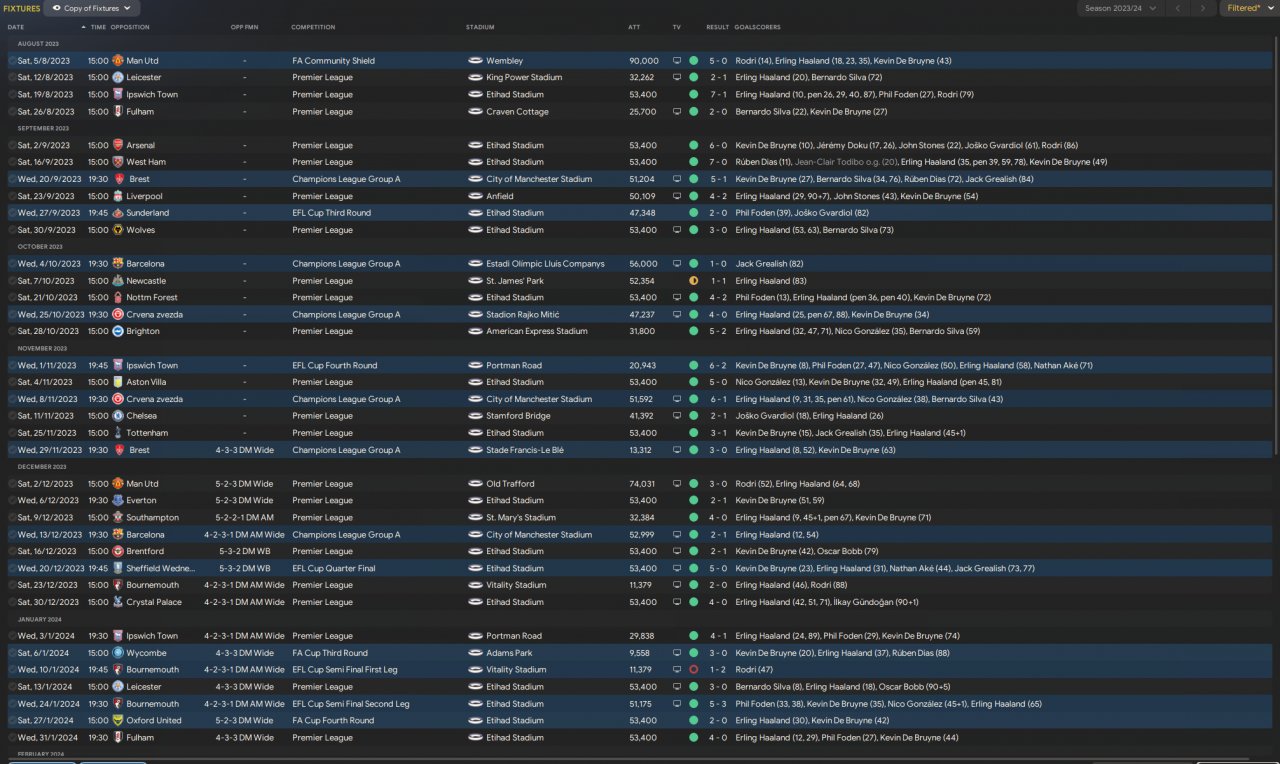Sort fixtures by the Result column header
Image resolution: width=1280 pixels, height=764 pixels.
[717, 27]
